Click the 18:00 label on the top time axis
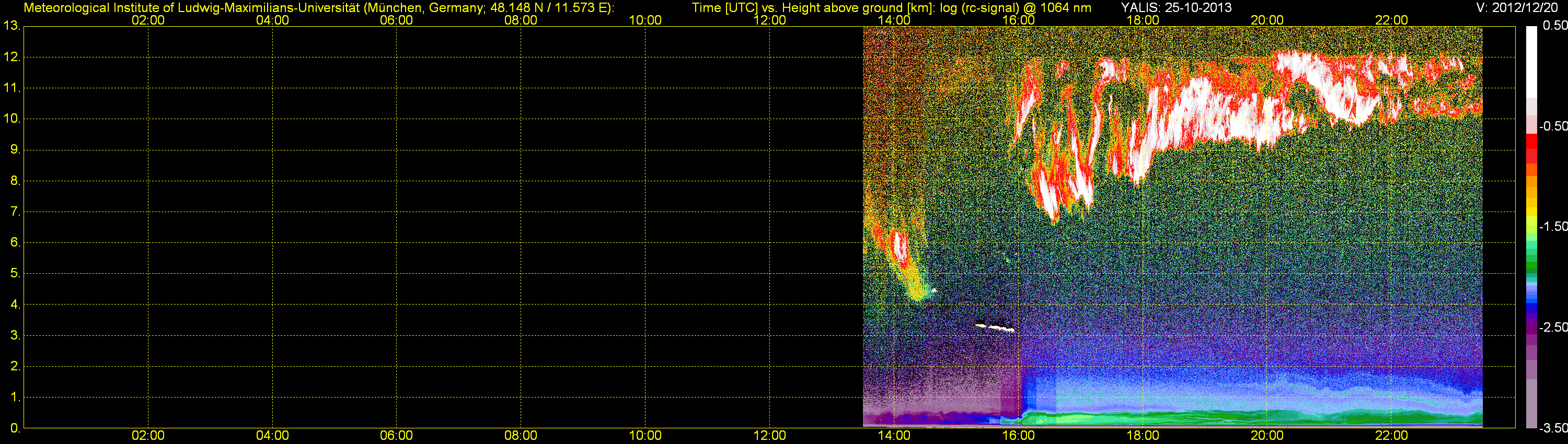The height and width of the screenshot is (444, 1568). coord(1143,20)
